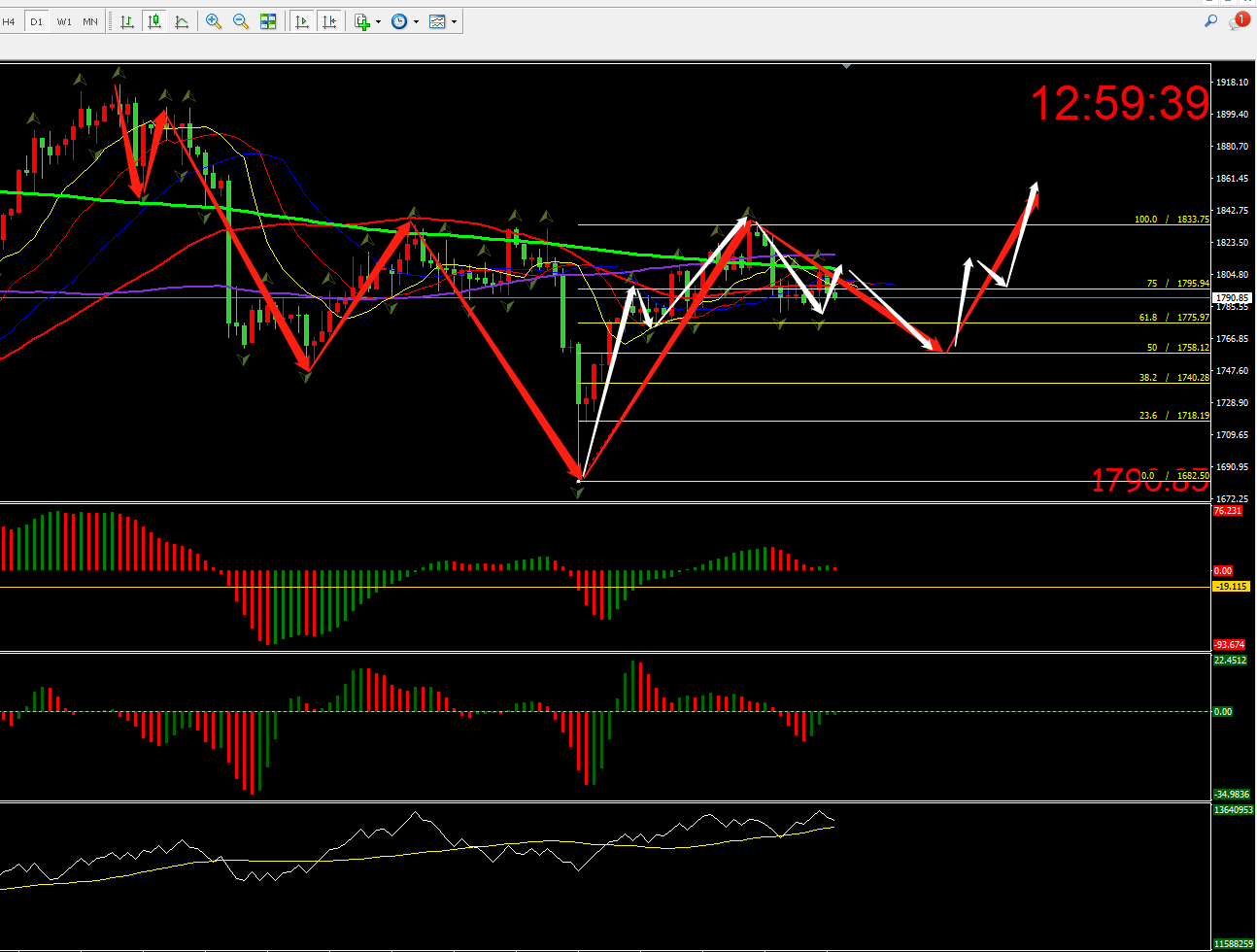The height and width of the screenshot is (952, 1257).
Task: Expand the periodicity dropdown arrow
Action: (x=416, y=21)
